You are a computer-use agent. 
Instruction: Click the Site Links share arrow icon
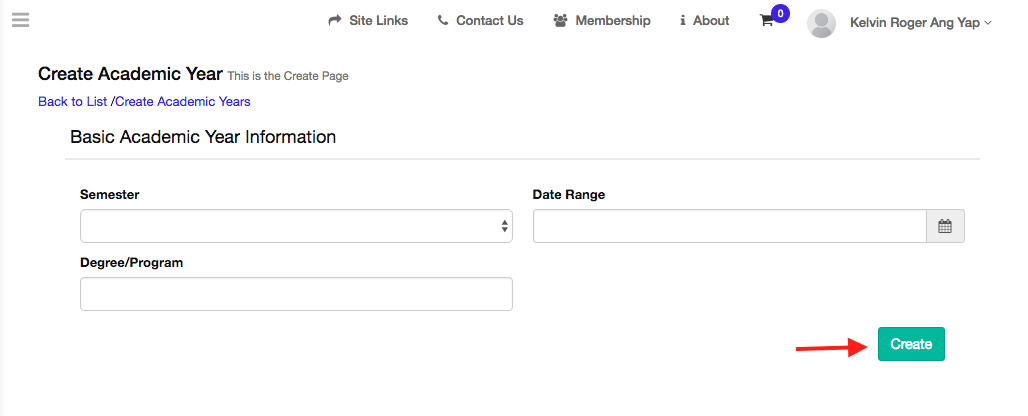[335, 21]
